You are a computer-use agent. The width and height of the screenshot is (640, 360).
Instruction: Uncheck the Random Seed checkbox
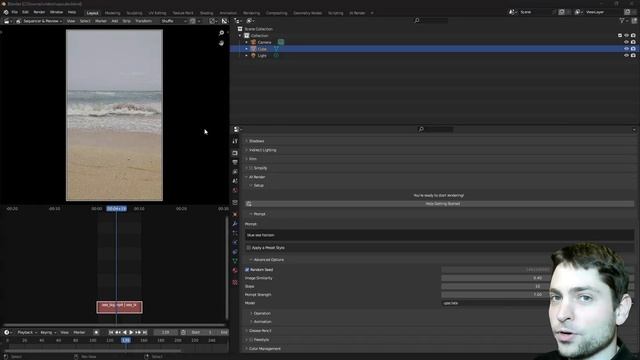(247, 270)
